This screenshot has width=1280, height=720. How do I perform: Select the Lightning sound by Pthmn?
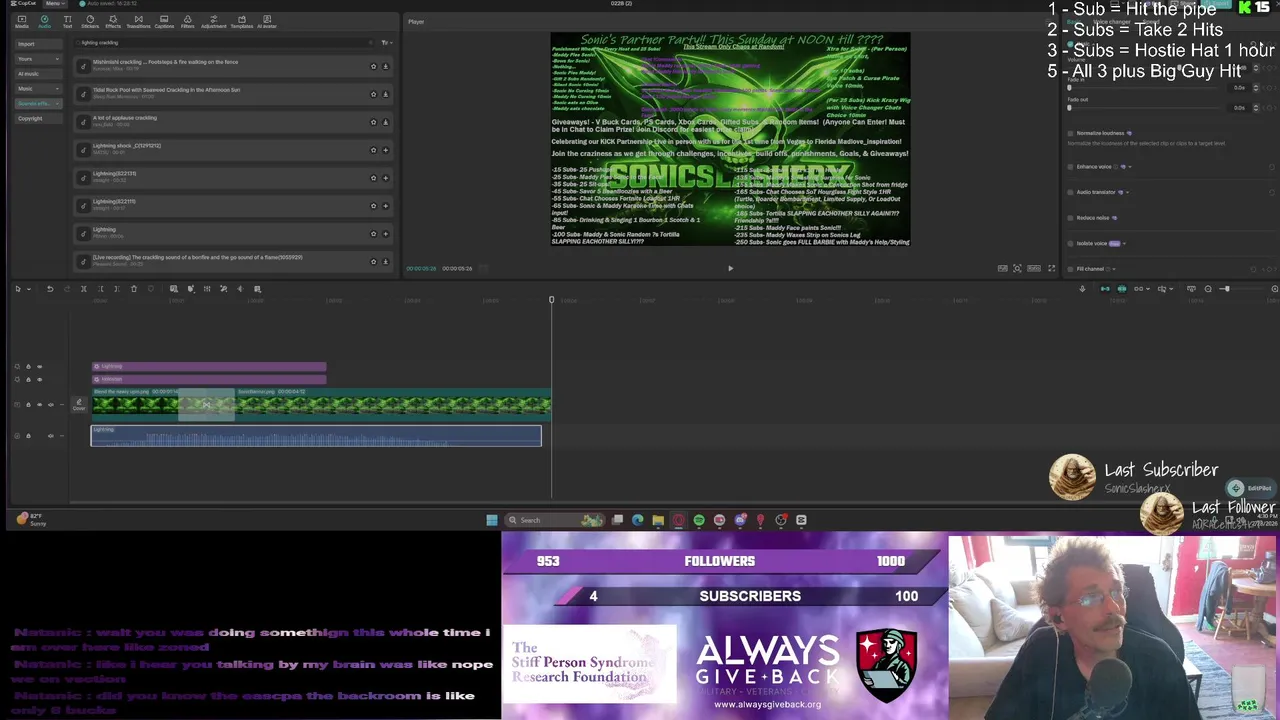click(235, 233)
